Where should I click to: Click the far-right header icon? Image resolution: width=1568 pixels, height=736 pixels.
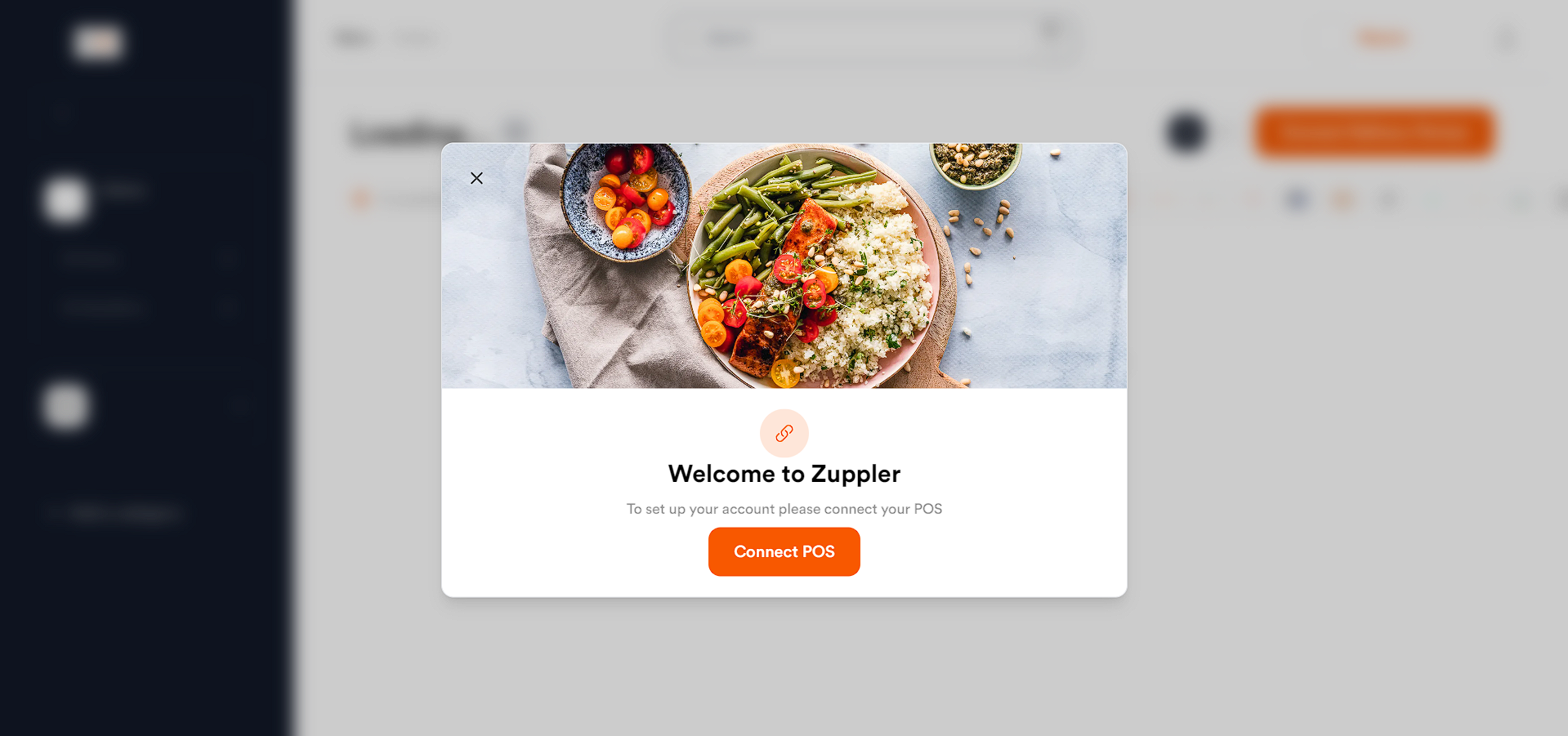pyautogui.click(x=1506, y=38)
